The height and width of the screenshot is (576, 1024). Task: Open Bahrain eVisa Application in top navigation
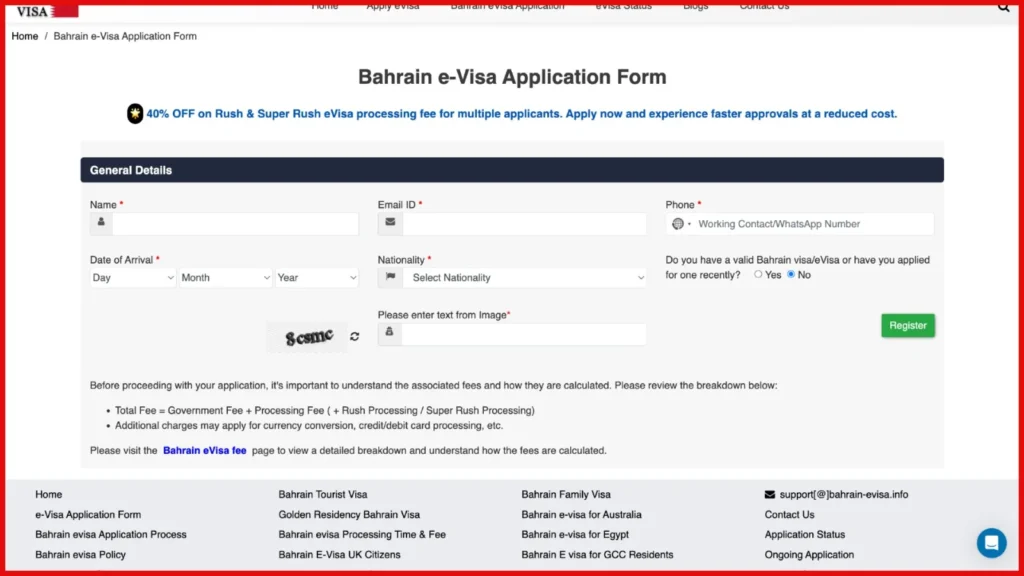click(x=507, y=6)
